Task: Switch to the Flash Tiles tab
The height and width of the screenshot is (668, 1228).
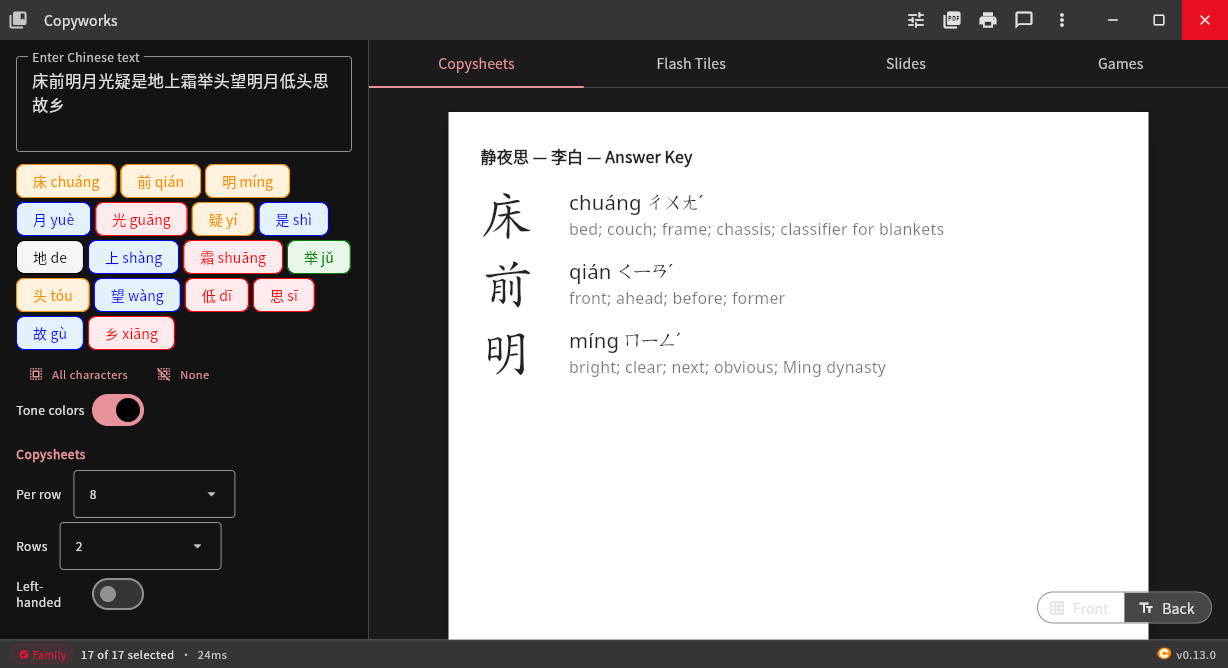Action: click(691, 63)
